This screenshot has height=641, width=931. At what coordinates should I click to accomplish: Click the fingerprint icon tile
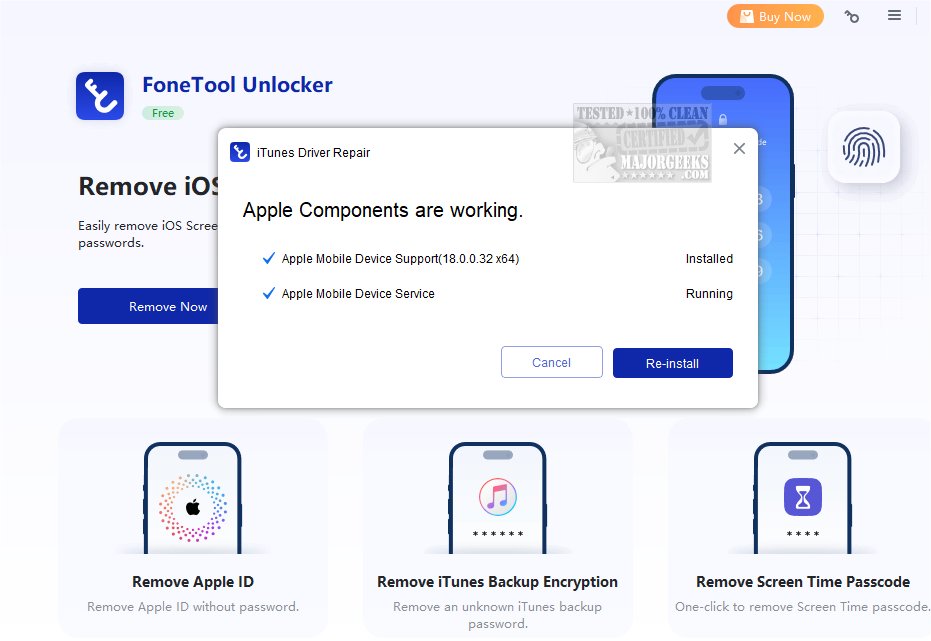click(x=864, y=147)
